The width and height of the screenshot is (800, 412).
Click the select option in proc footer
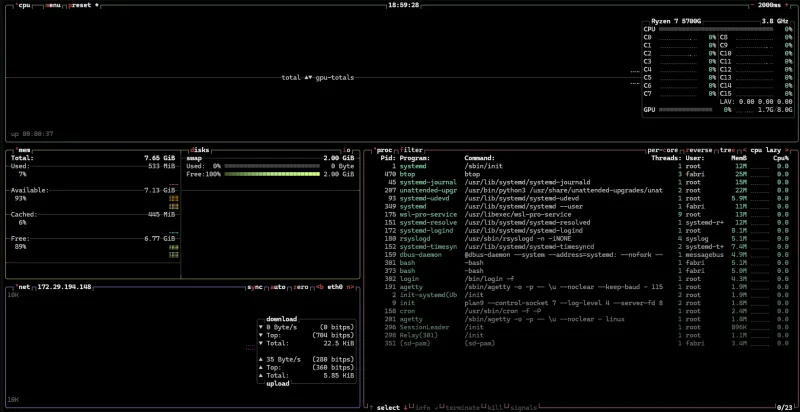[x=388, y=407]
